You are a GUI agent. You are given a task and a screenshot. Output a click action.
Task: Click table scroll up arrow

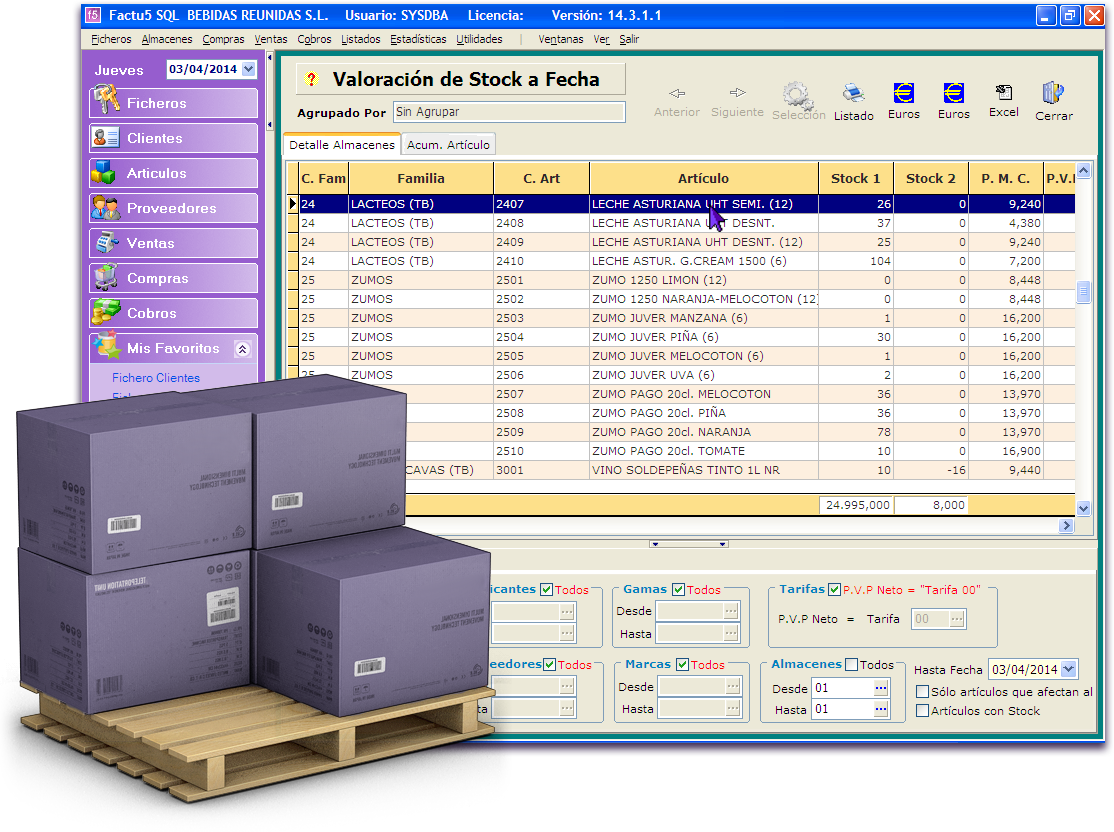coord(1083,170)
